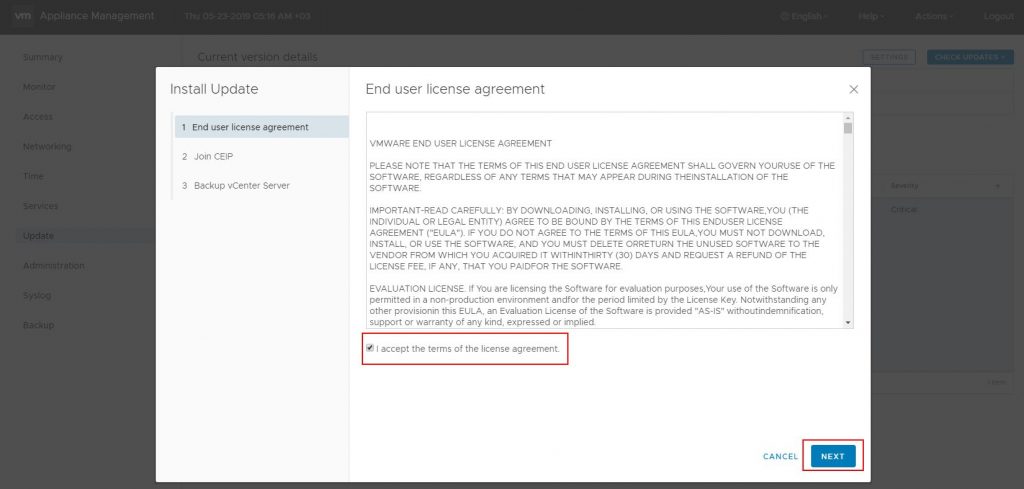This screenshot has height=489, width=1024.
Task: Accept the license agreement terms checkbox
Action: [370, 348]
